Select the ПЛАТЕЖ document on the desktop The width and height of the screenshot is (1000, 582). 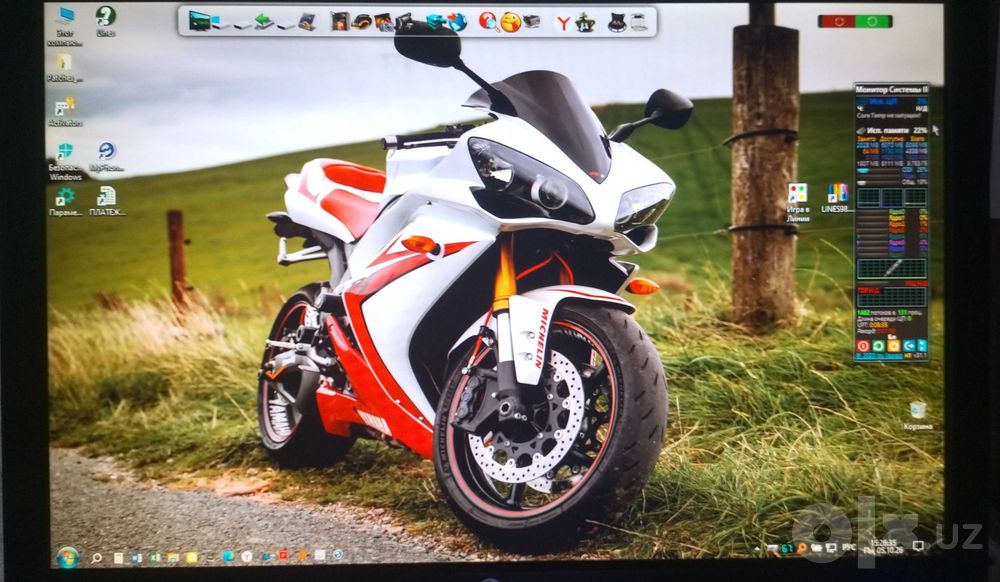(x=107, y=201)
